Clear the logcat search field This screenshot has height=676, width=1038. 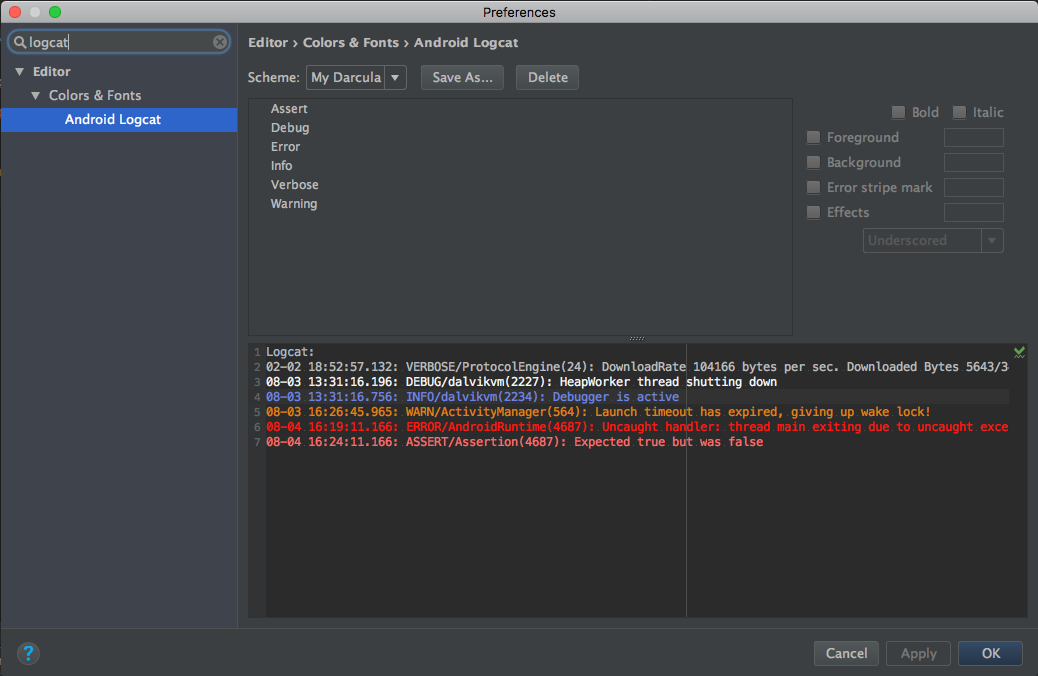click(x=220, y=42)
